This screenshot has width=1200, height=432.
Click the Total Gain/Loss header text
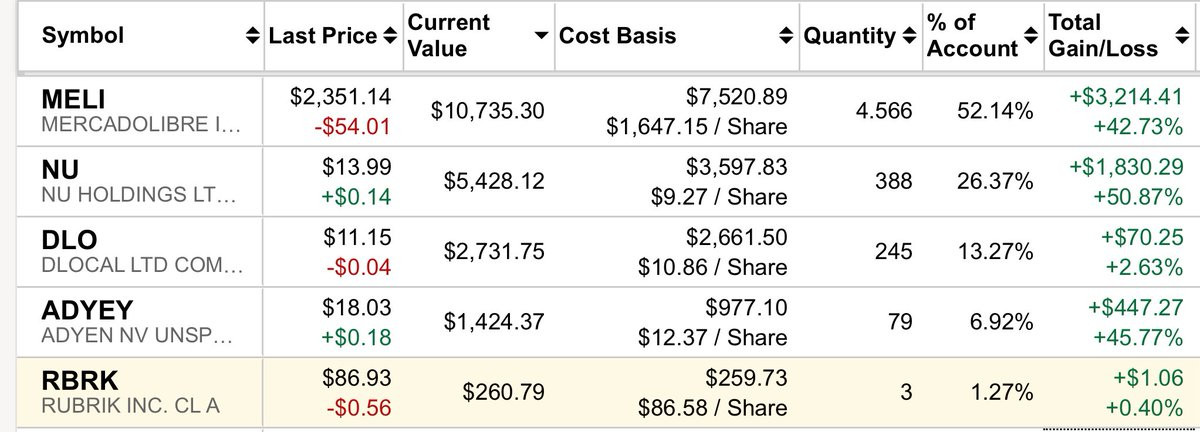(x=1102, y=36)
